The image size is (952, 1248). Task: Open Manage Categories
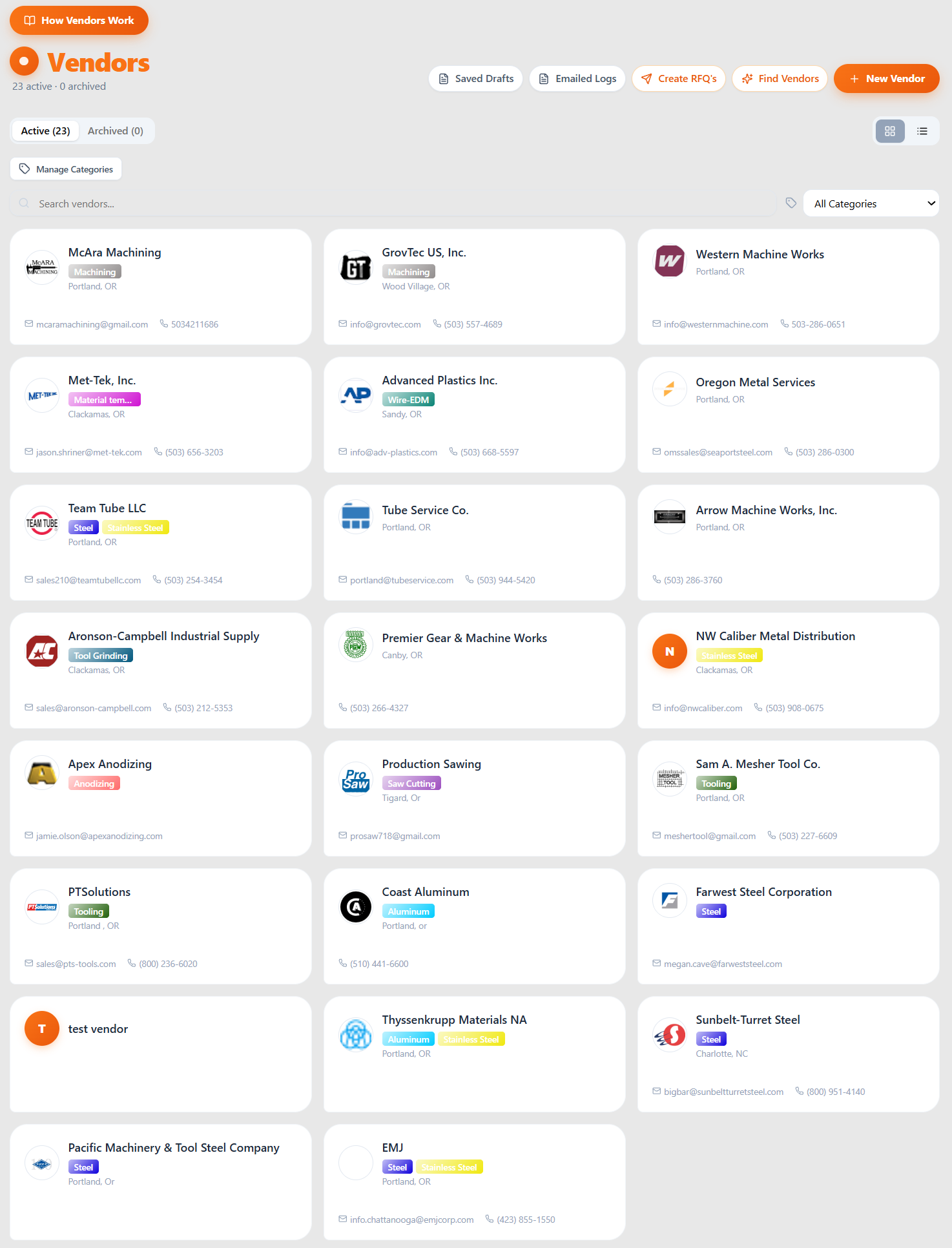(x=66, y=169)
